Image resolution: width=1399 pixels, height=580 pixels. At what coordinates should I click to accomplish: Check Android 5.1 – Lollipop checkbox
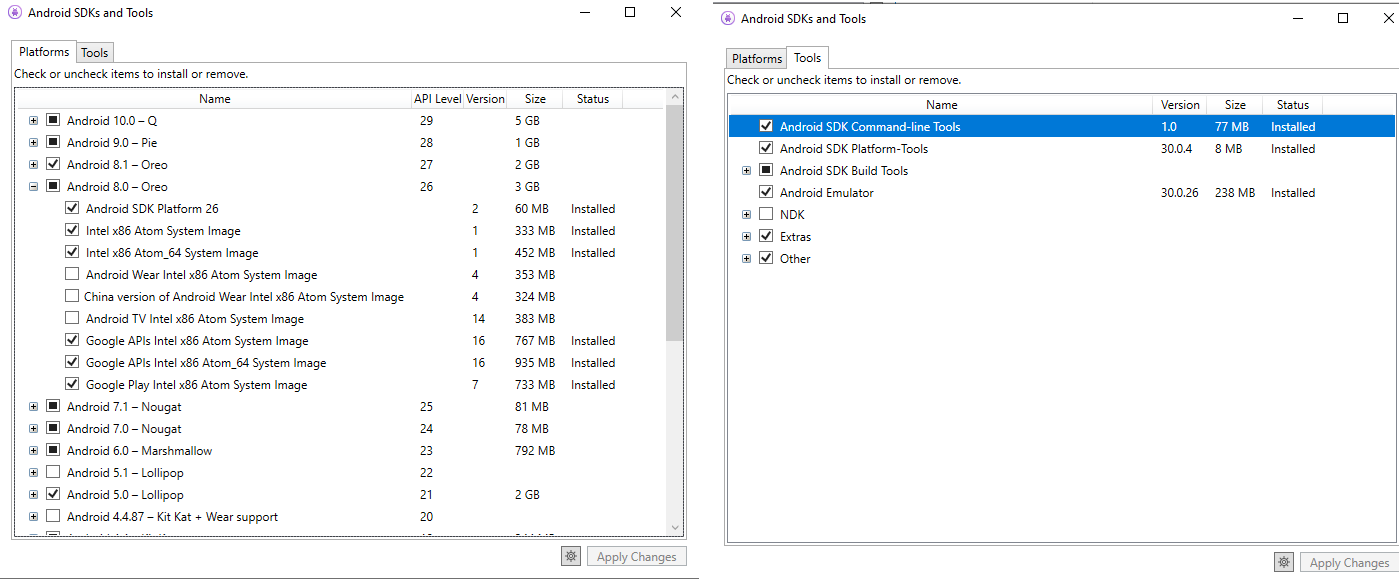[53, 473]
